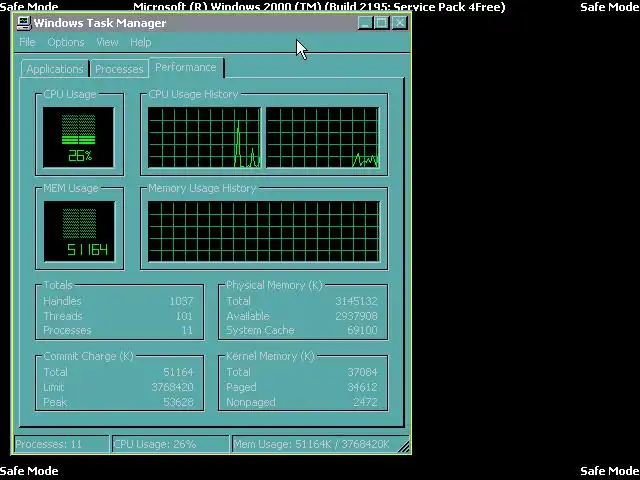The height and width of the screenshot is (480, 640).
Task: Open the File menu
Action: tap(27, 42)
